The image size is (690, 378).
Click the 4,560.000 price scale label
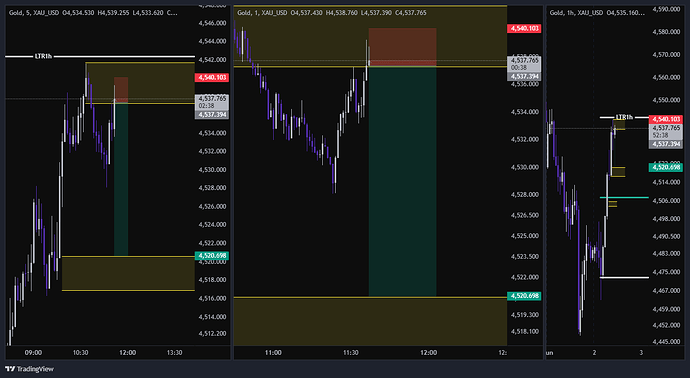(666, 77)
